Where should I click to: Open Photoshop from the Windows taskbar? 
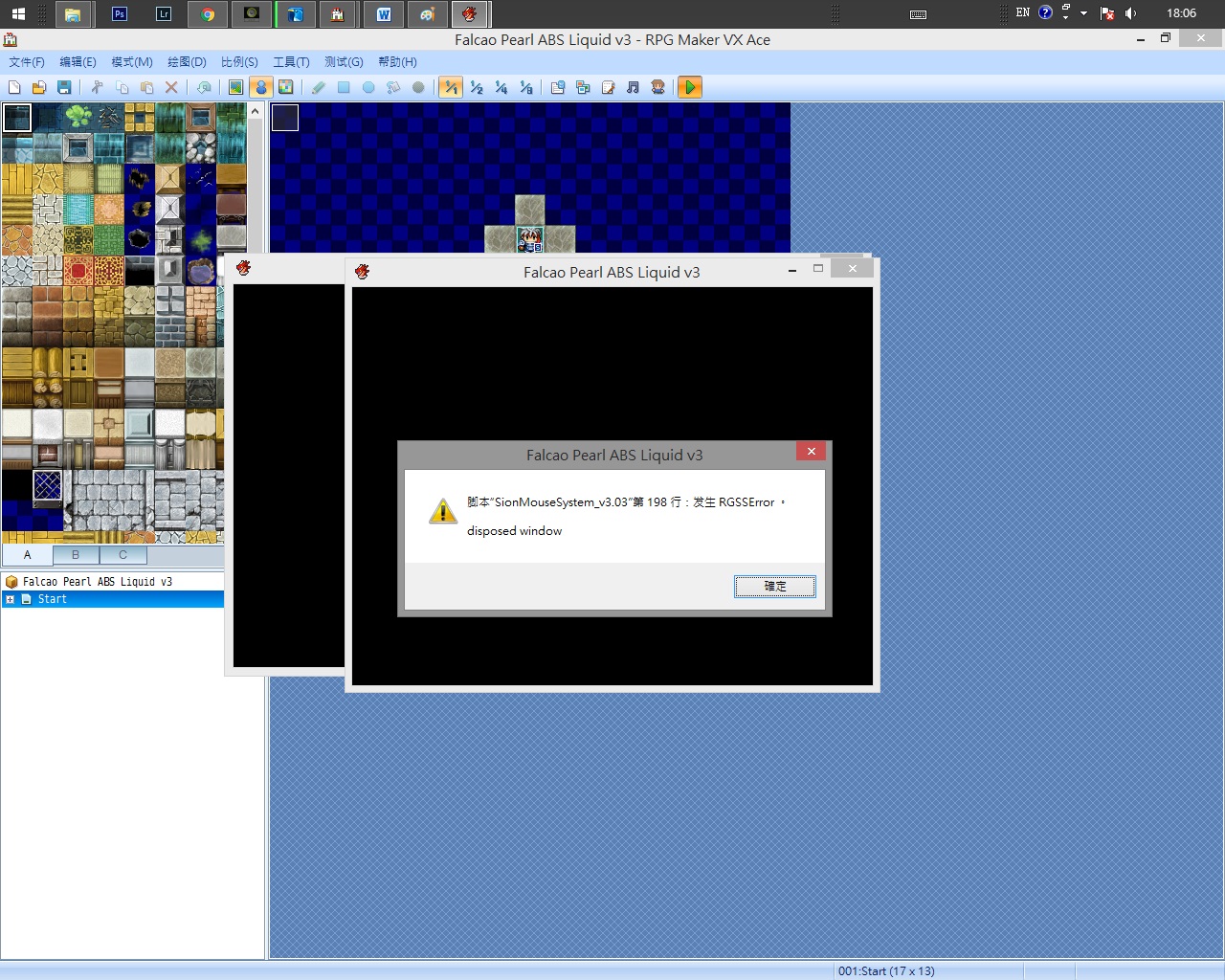click(x=120, y=14)
